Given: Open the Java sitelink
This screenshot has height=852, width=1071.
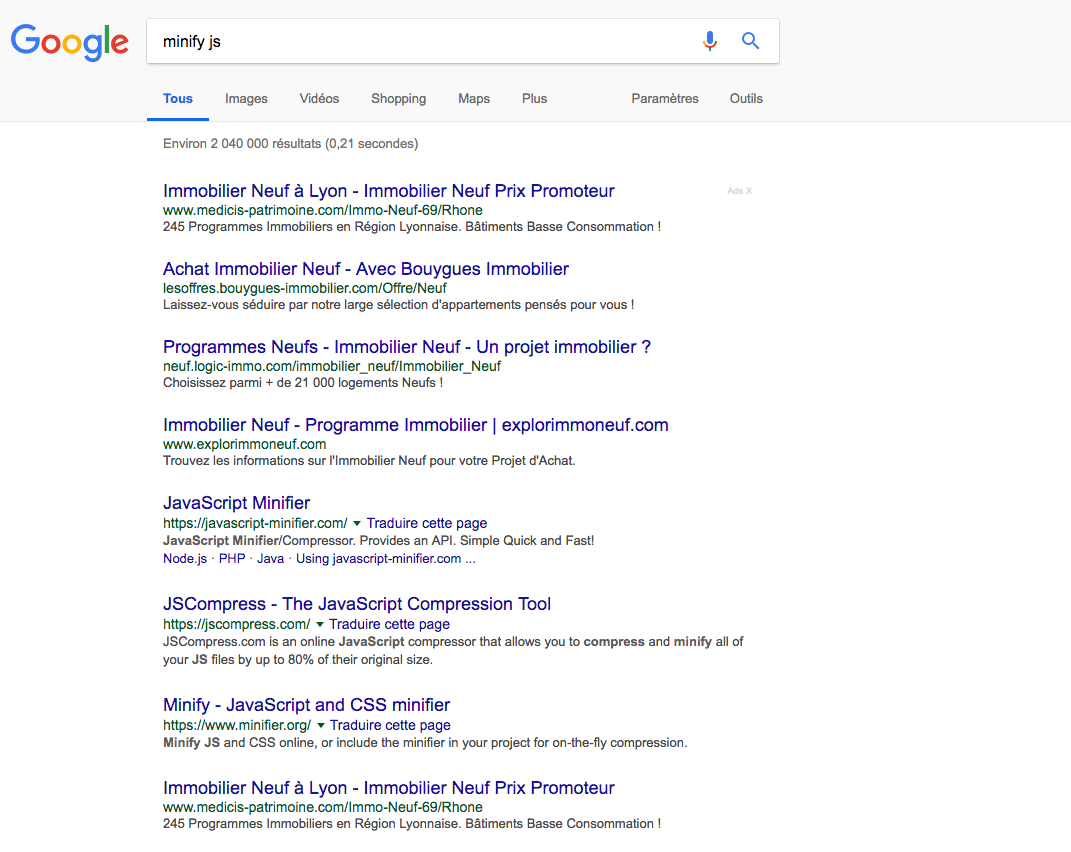Looking at the screenshot, I should click(270, 558).
